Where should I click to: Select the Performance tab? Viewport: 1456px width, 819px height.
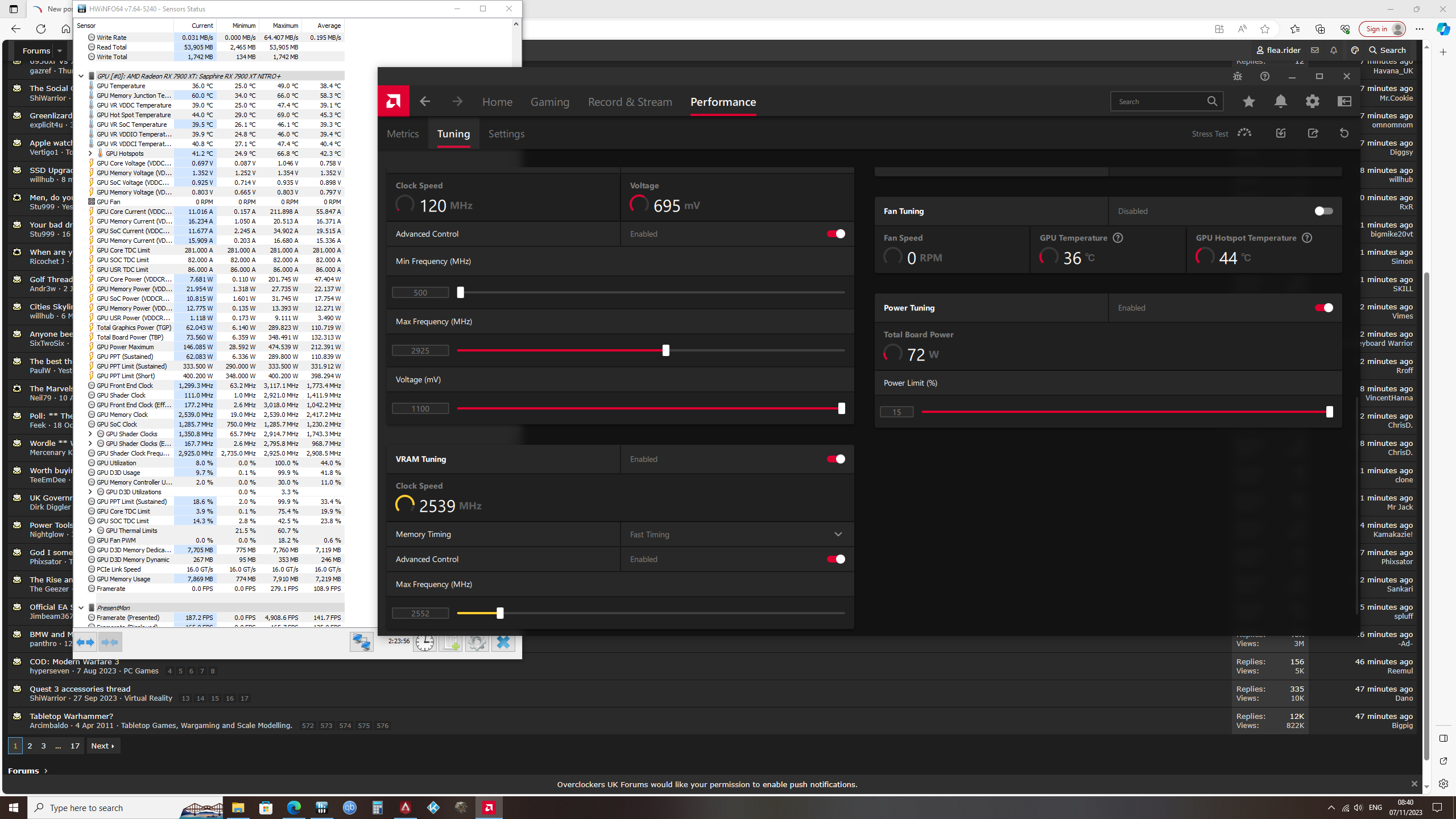(x=723, y=102)
